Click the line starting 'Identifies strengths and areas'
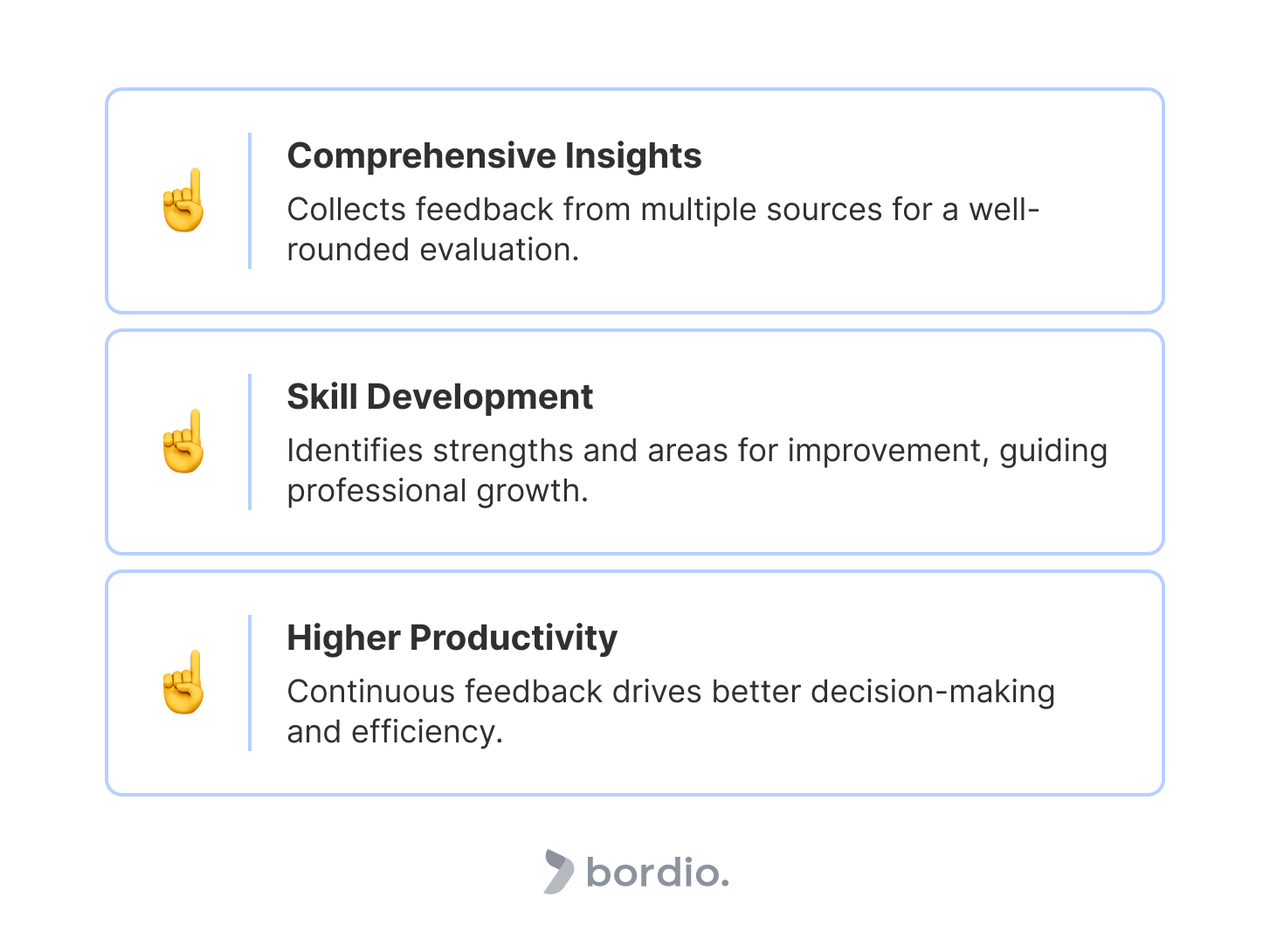Screen dimensions: 1270x952 696,451
